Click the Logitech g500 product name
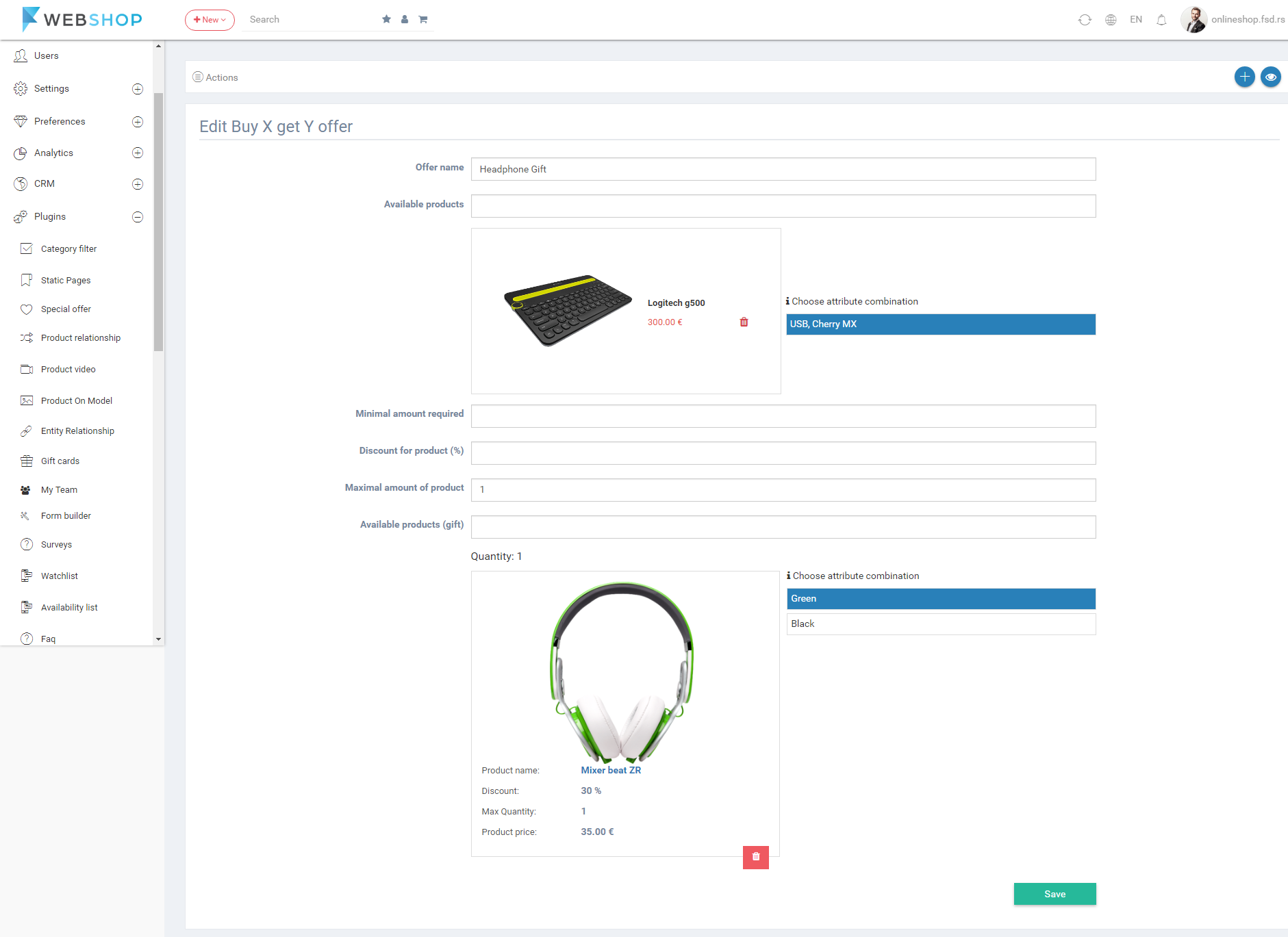 [x=676, y=303]
